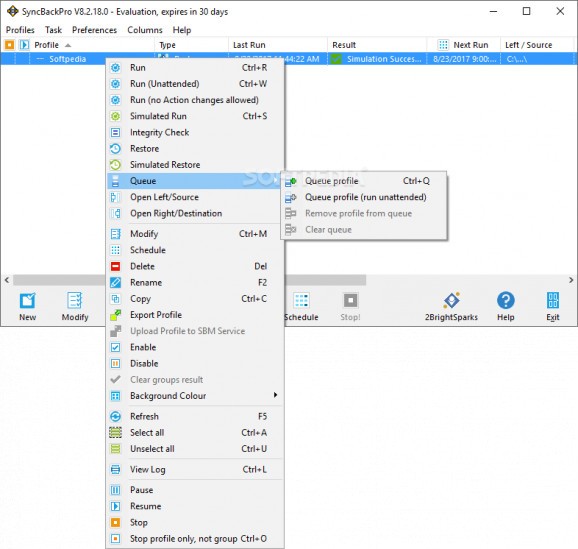This screenshot has height=549, width=578.
Task: Choose Stop profile only, not group
Action: tap(195, 539)
